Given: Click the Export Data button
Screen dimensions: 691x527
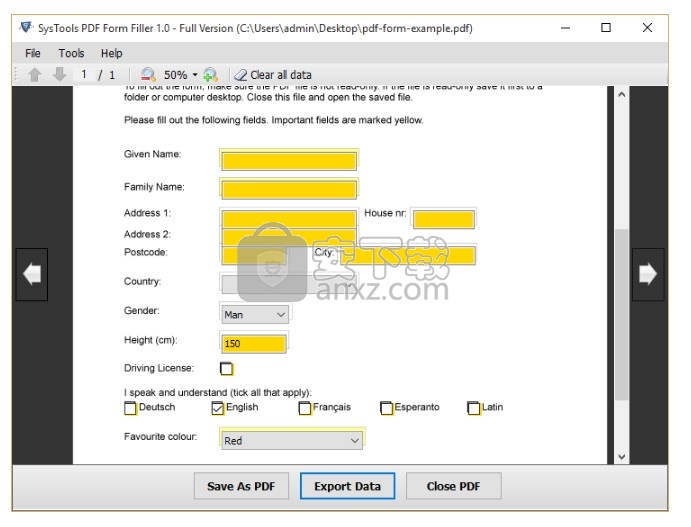Looking at the screenshot, I should coord(347,486).
